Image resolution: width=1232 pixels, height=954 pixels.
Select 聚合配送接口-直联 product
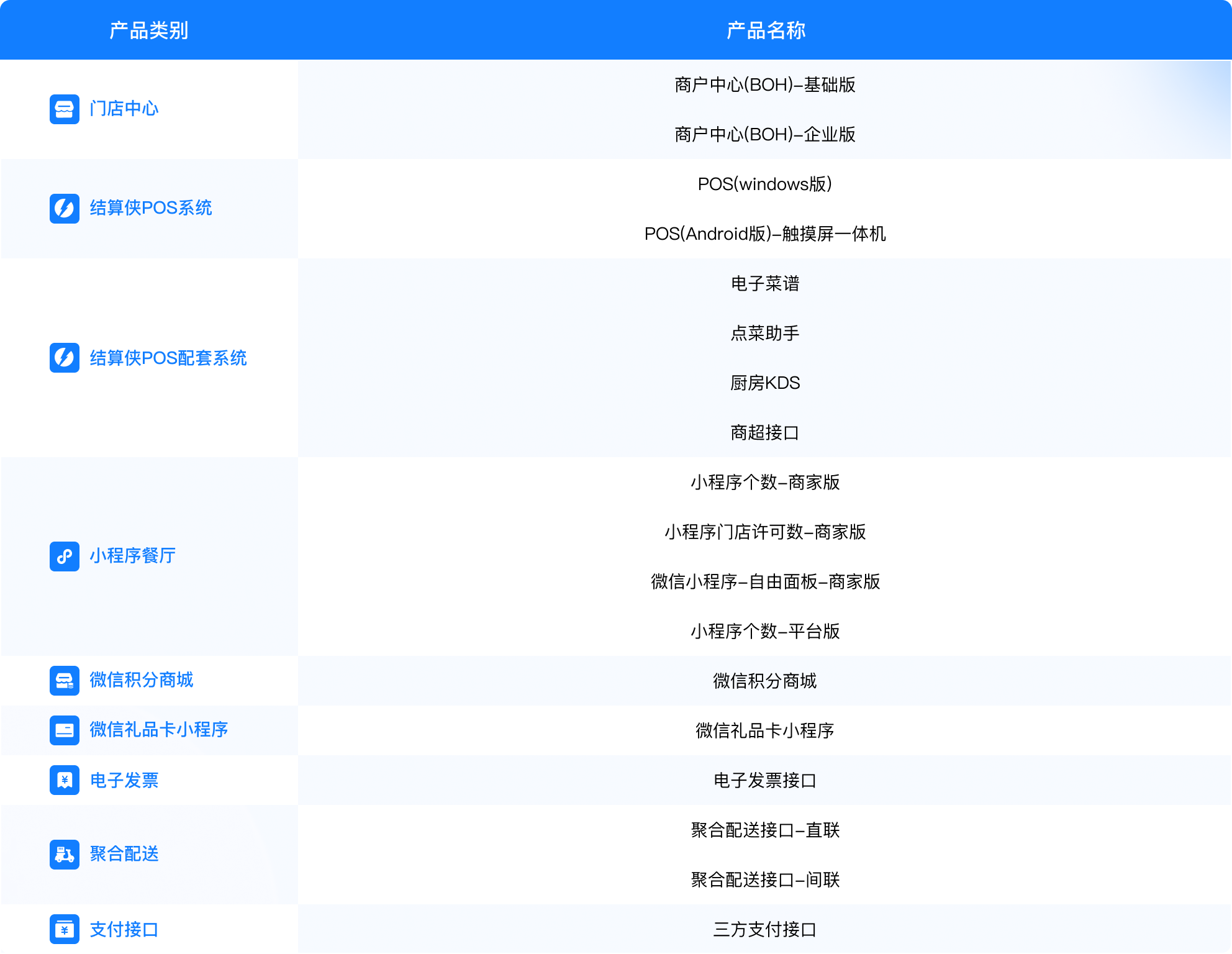tap(765, 830)
